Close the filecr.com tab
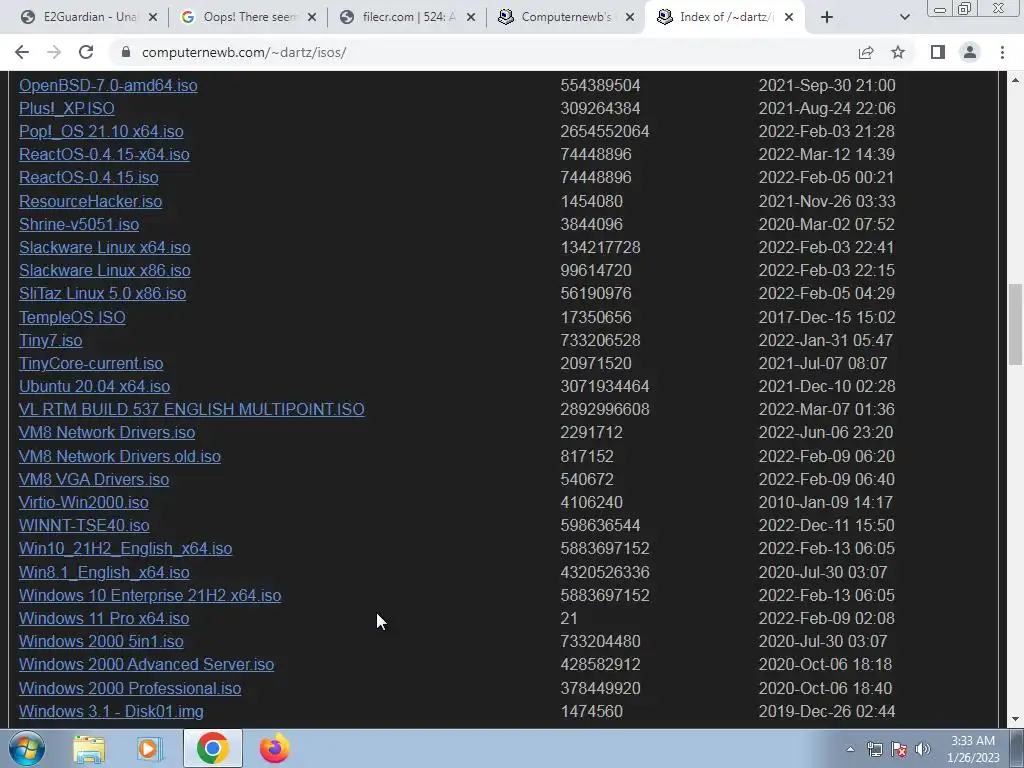The height and width of the screenshot is (768, 1024). pyautogui.click(x=471, y=18)
